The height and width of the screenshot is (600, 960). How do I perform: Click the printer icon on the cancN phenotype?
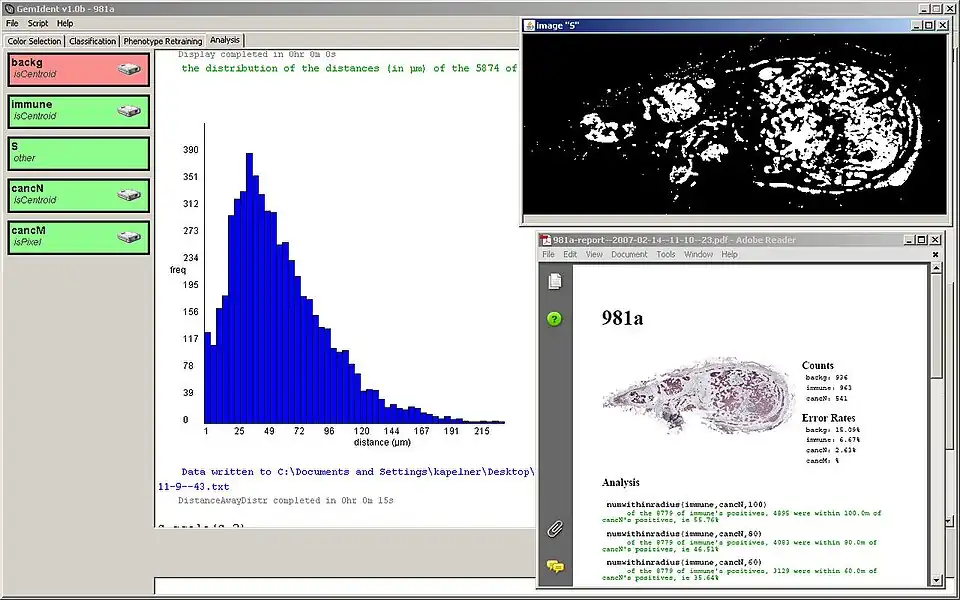tap(128, 194)
